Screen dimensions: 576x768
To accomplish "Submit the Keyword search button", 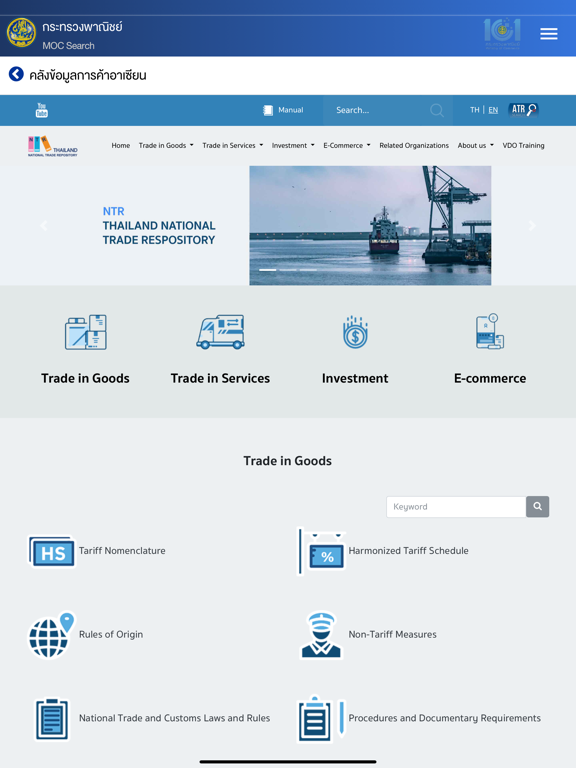I will [x=537, y=506].
